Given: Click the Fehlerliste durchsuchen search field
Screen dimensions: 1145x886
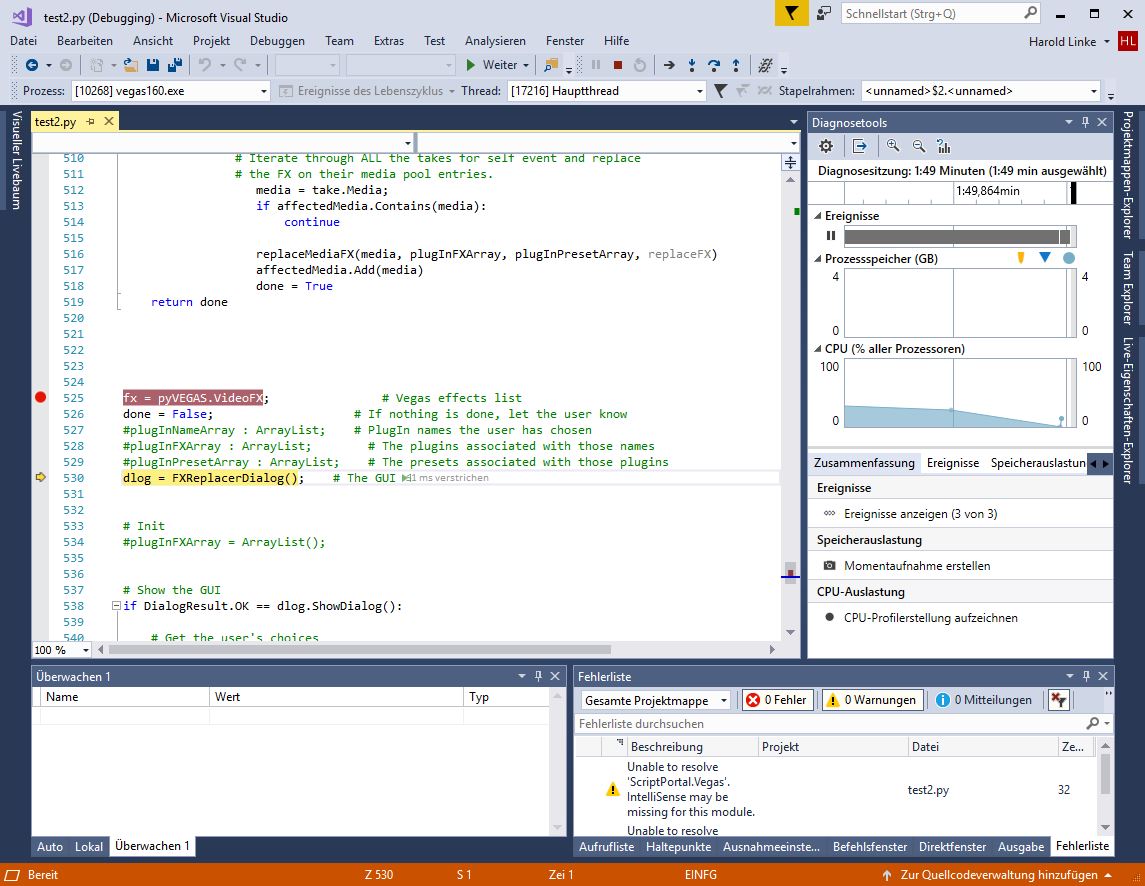Looking at the screenshot, I should click(x=830, y=723).
